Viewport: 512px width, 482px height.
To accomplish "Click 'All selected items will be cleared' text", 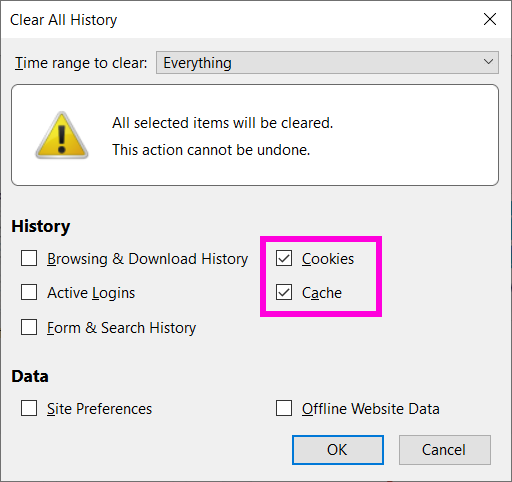I will [222, 123].
